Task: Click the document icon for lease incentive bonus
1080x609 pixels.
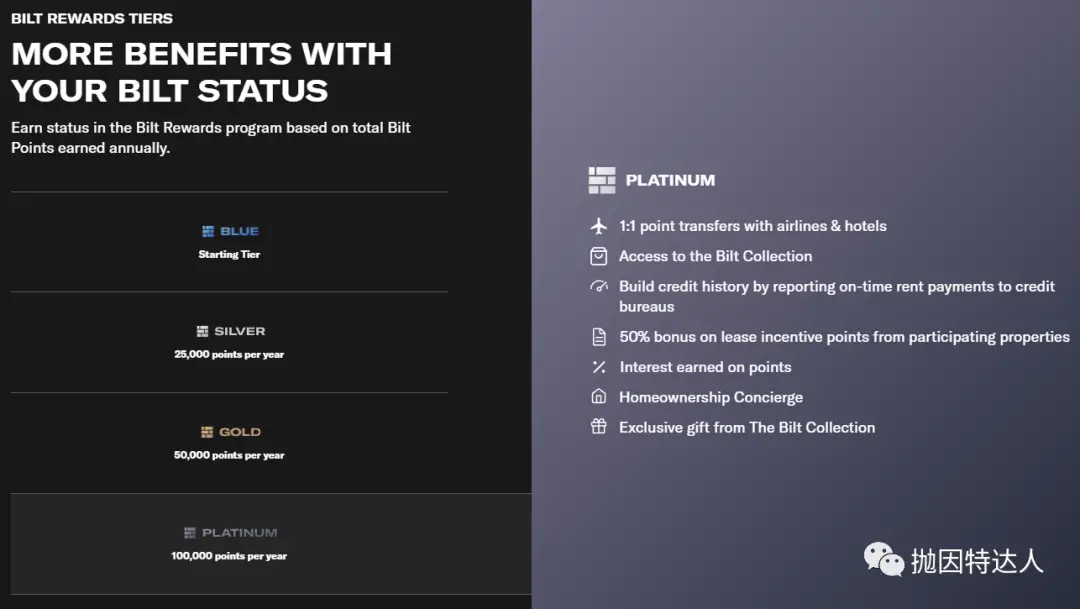Action: tap(599, 337)
